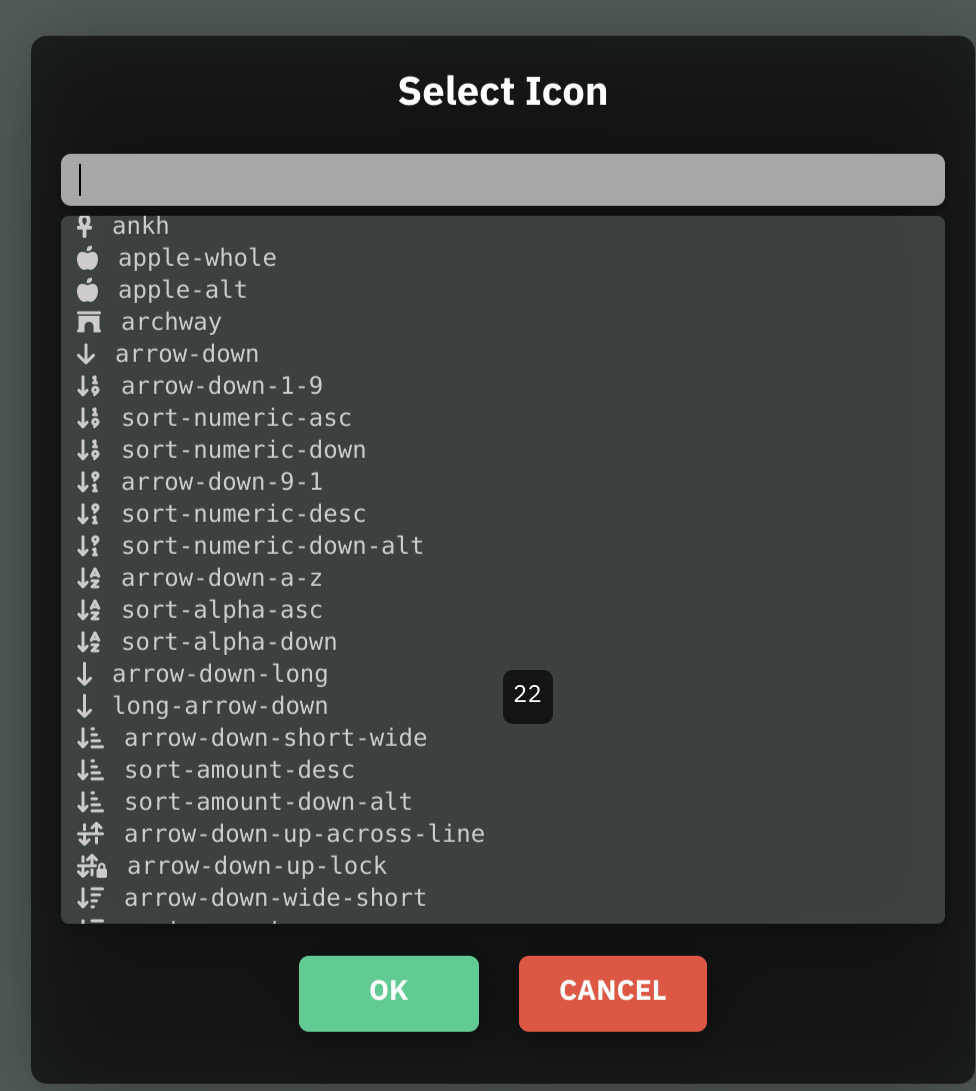976x1091 pixels.
Task: Click the icon search text field
Action: (x=503, y=180)
